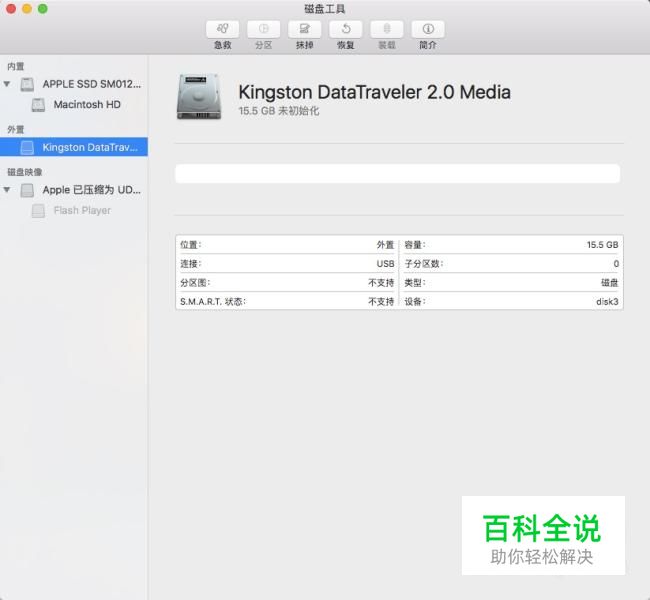Click the 类型 value 磁盘
650x600 pixels.
click(609, 283)
